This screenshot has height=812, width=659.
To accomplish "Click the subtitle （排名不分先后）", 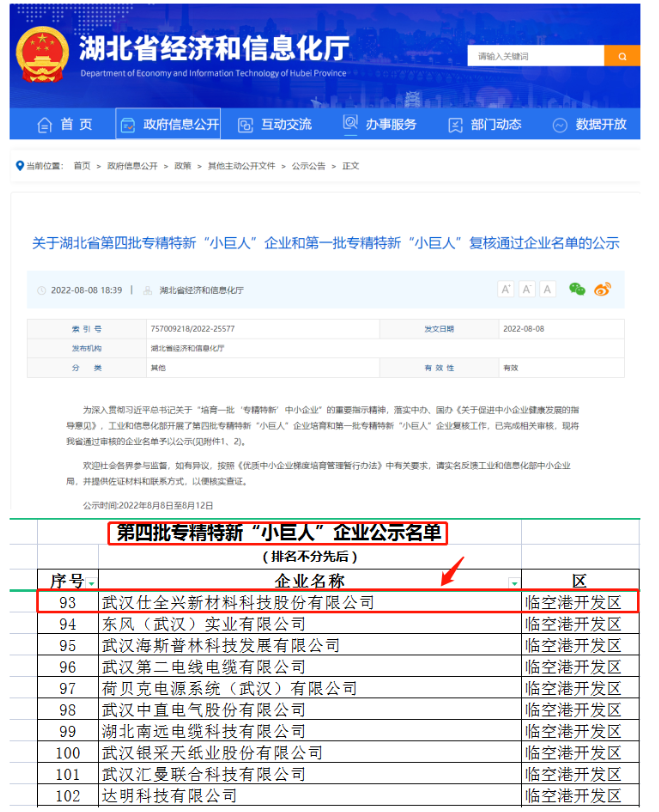I will coord(310,557).
